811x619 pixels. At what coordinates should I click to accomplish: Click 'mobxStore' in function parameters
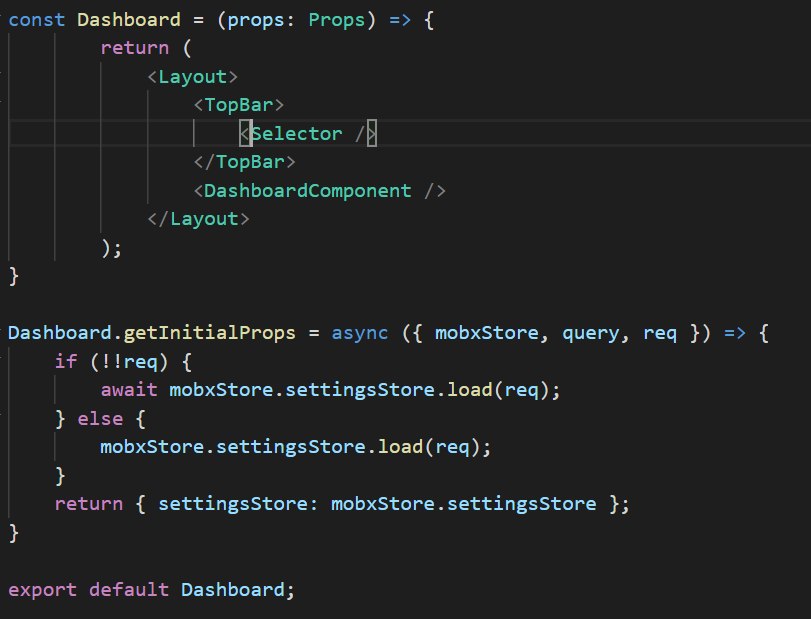[486, 333]
